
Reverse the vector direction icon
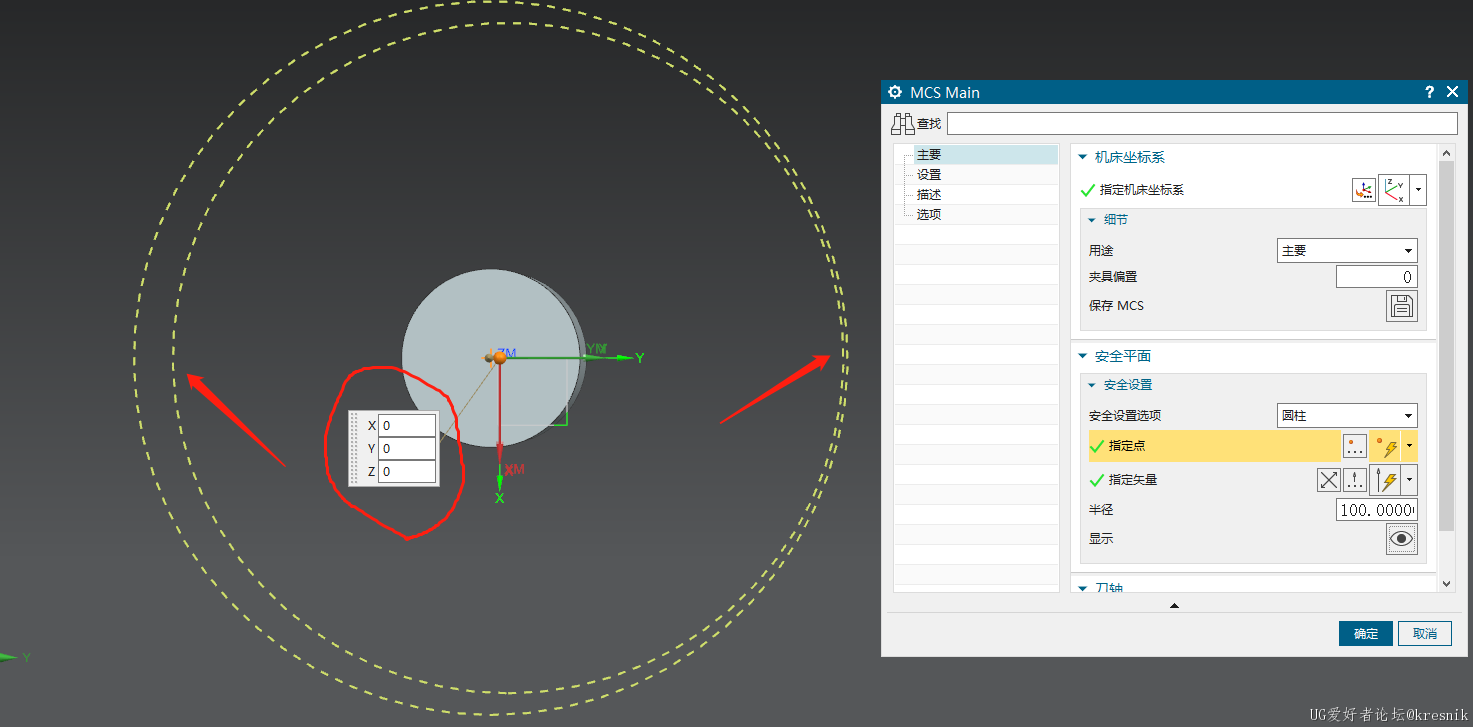(1328, 480)
